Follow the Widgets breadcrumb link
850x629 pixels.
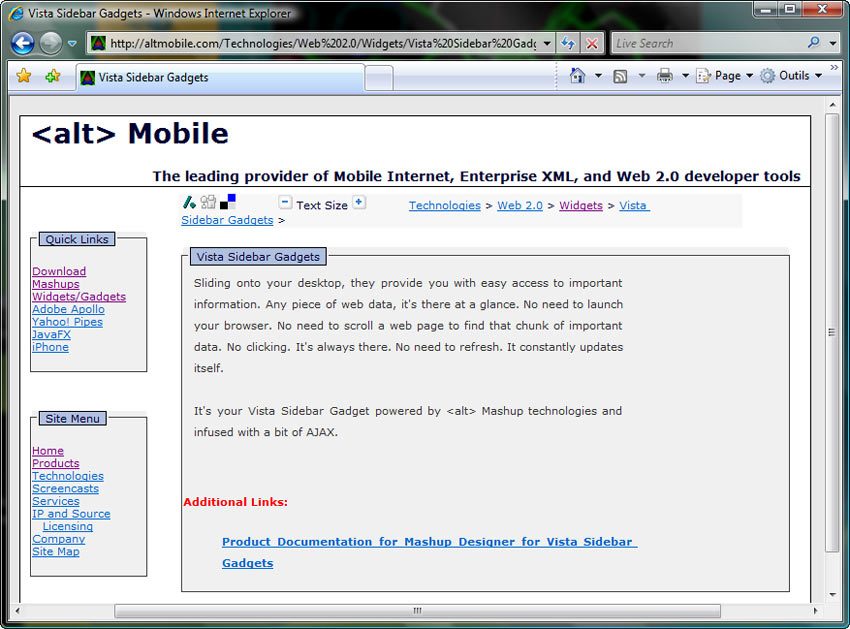(581, 206)
